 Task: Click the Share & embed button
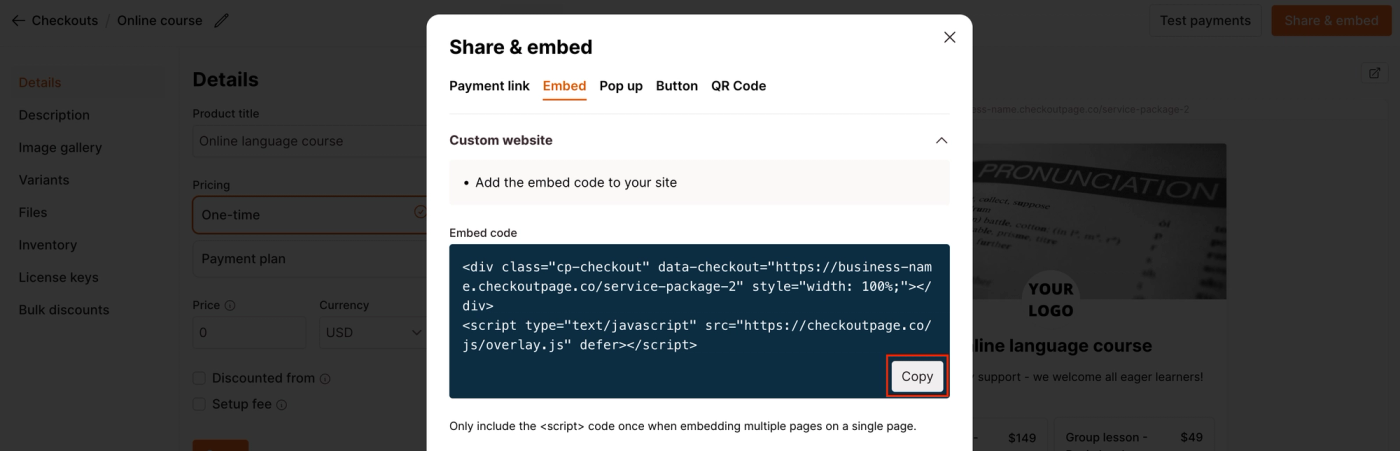1331,20
